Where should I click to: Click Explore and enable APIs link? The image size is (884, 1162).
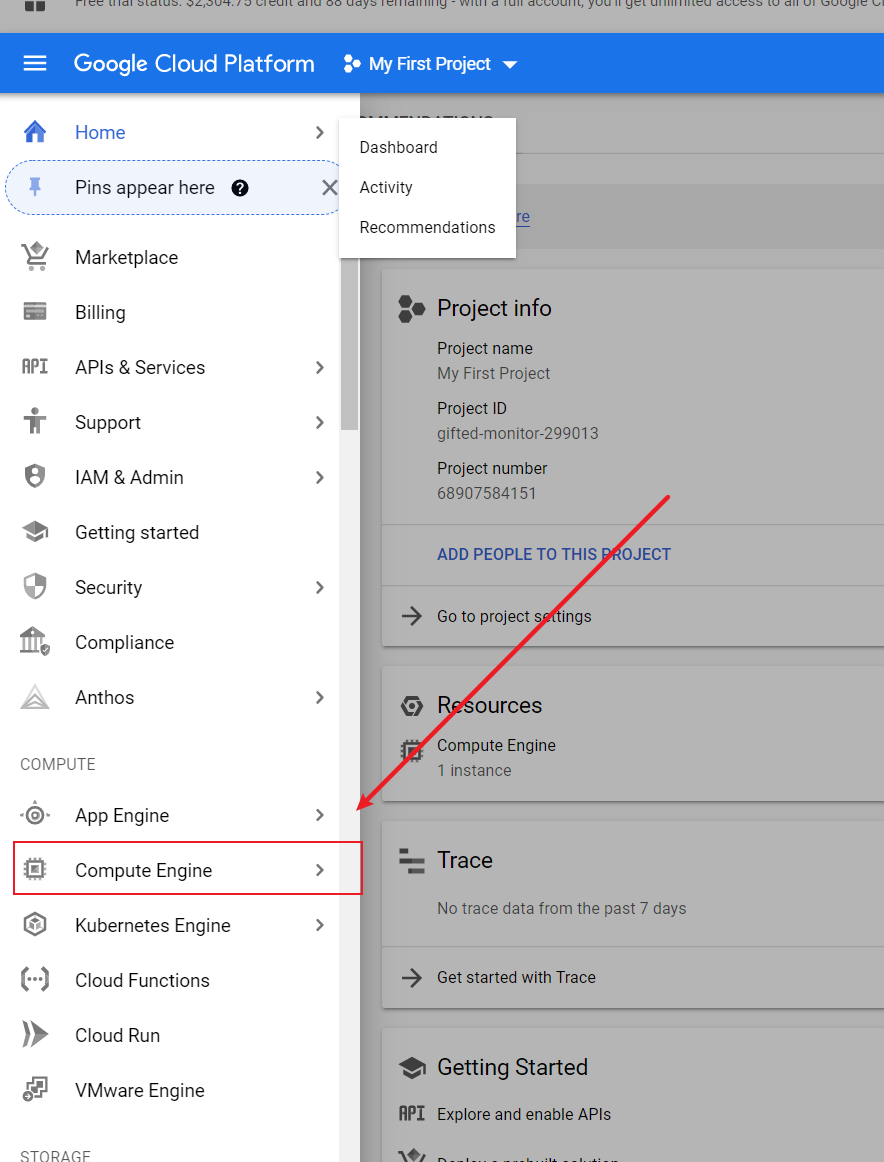coord(523,1114)
